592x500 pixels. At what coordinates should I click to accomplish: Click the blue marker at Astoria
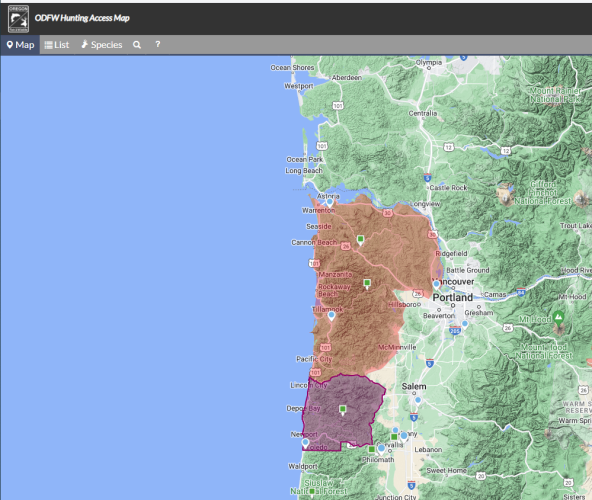coord(330,203)
